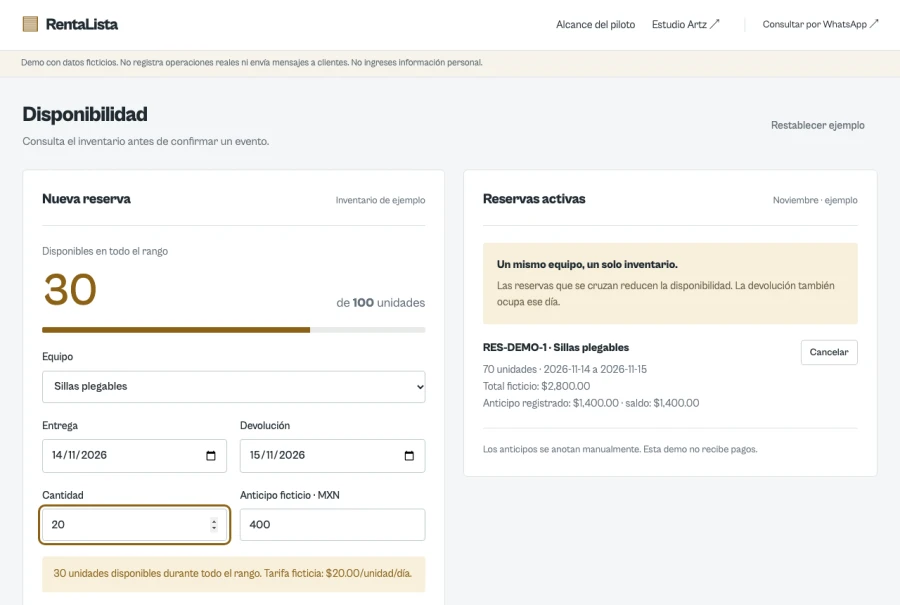The height and width of the screenshot is (605, 900).
Task: Focus the Devolución date field
Action: pos(332,456)
